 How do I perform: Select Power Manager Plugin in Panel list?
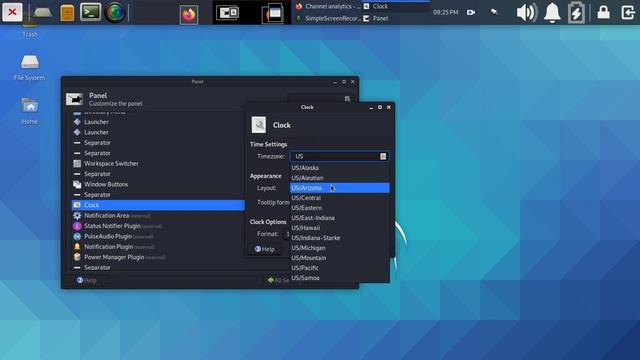pyautogui.click(x=158, y=257)
